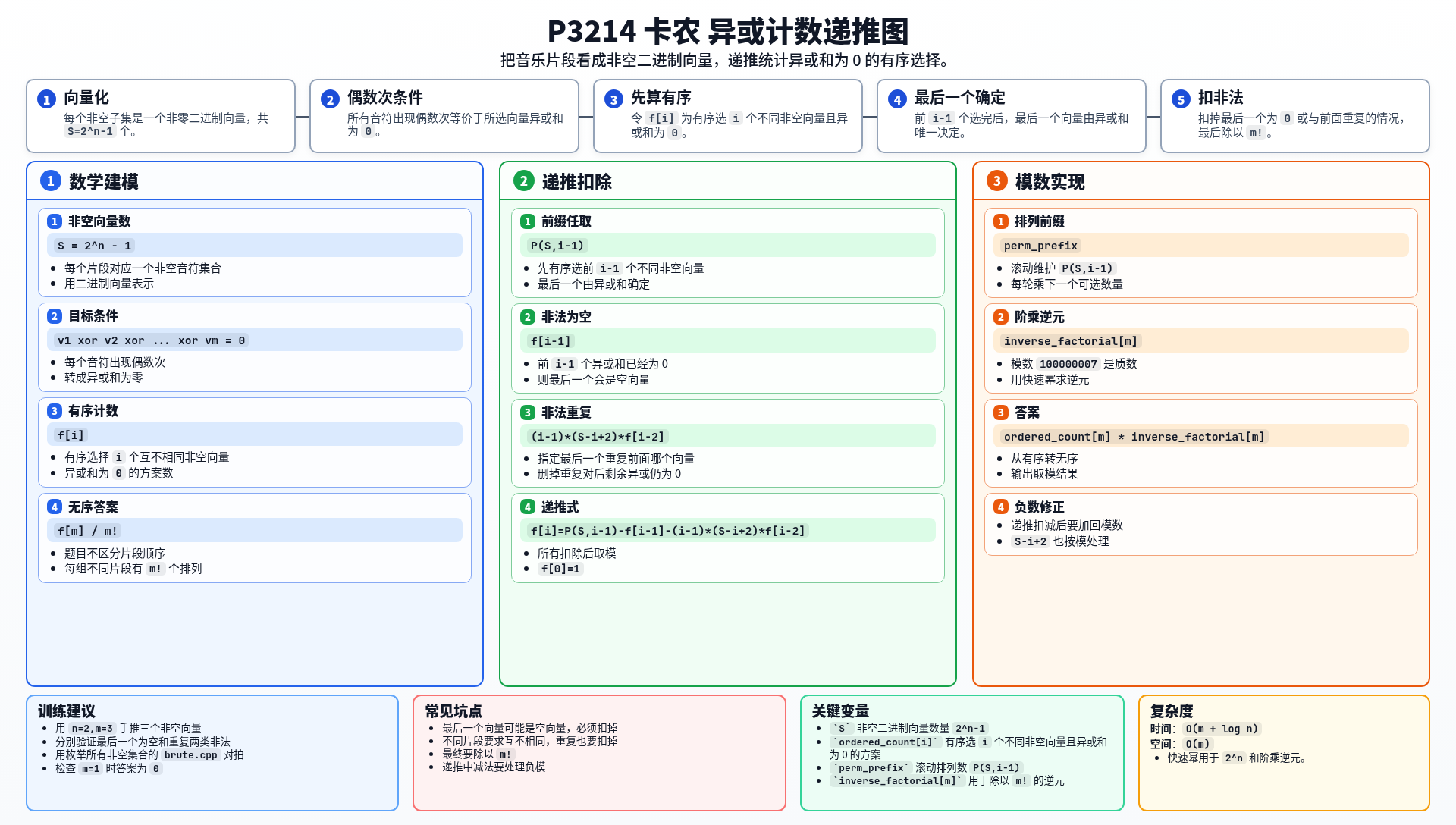Click the number 5 badge beside 扣非法

pos(1181,99)
